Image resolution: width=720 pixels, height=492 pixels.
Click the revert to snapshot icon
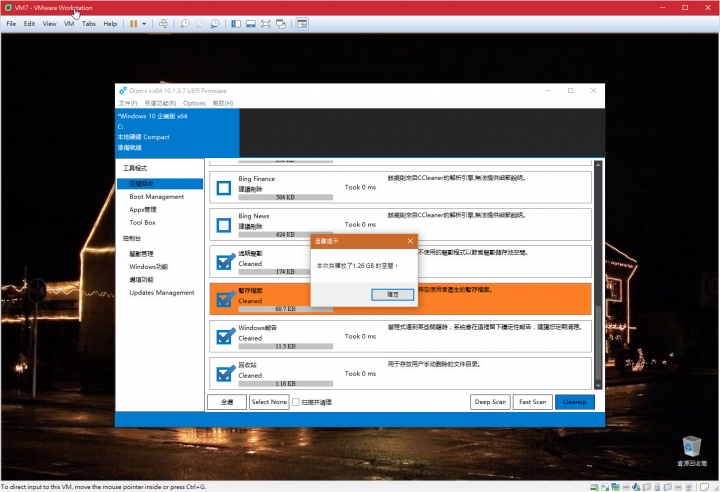coord(200,24)
